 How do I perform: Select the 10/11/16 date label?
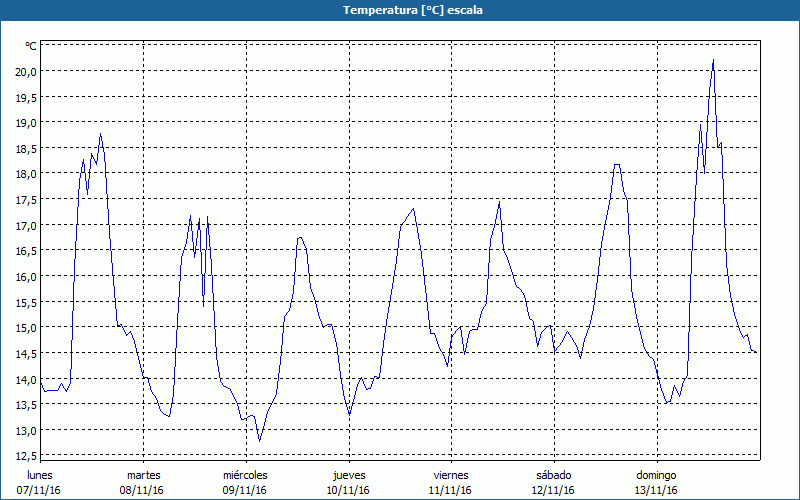[348, 490]
